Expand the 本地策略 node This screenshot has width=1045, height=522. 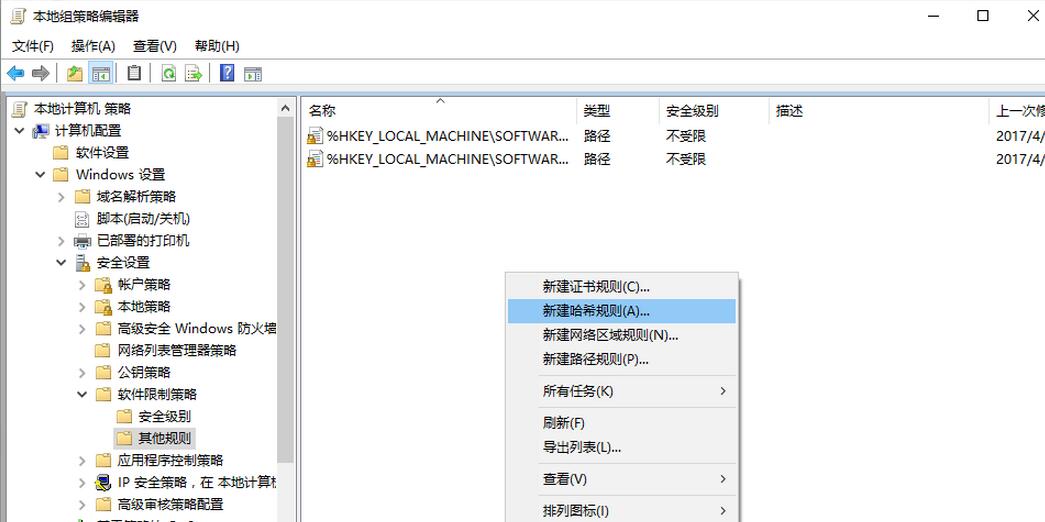(x=82, y=307)
